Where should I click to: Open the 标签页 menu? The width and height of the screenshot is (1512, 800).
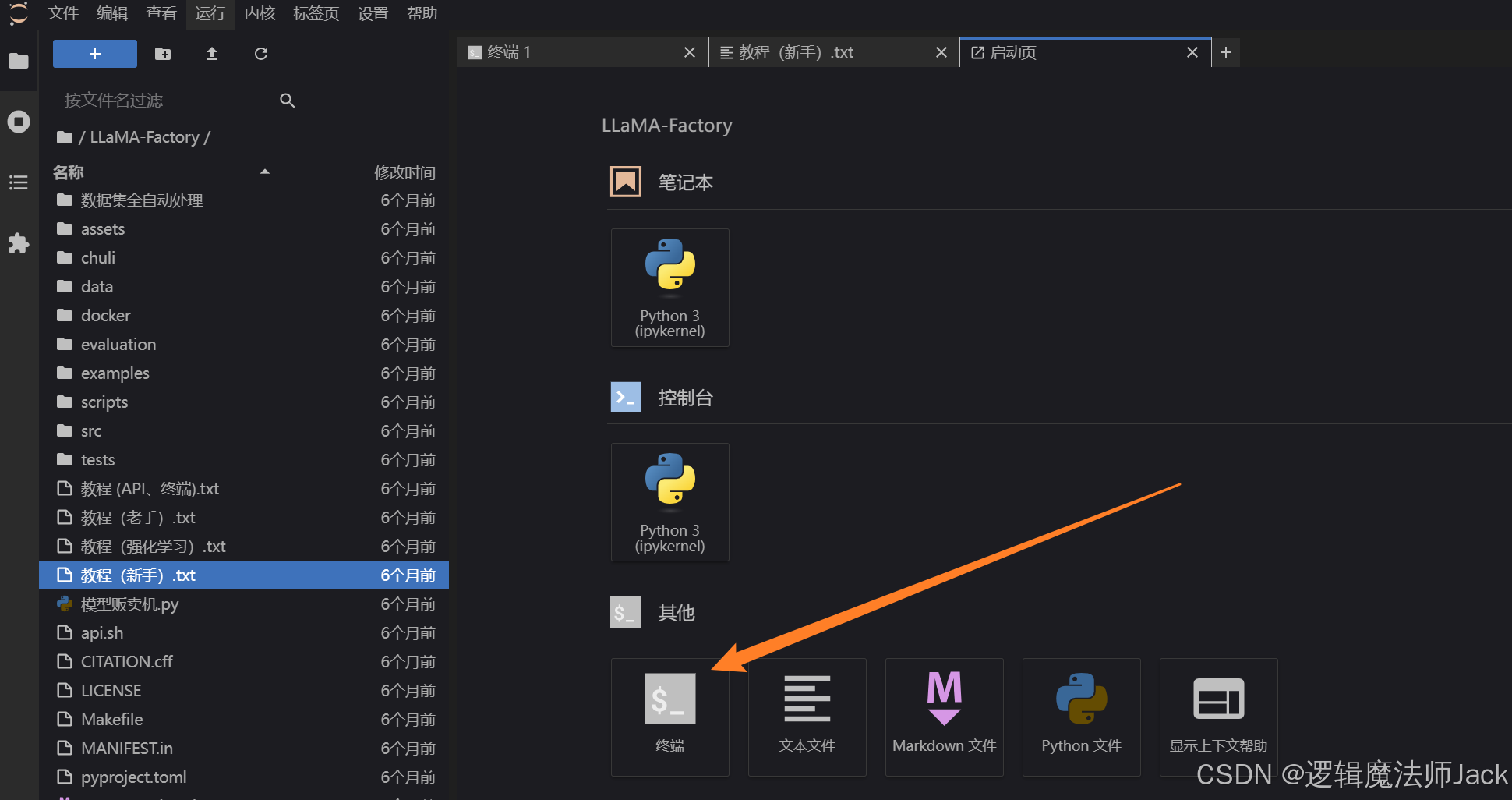point(316,13)
